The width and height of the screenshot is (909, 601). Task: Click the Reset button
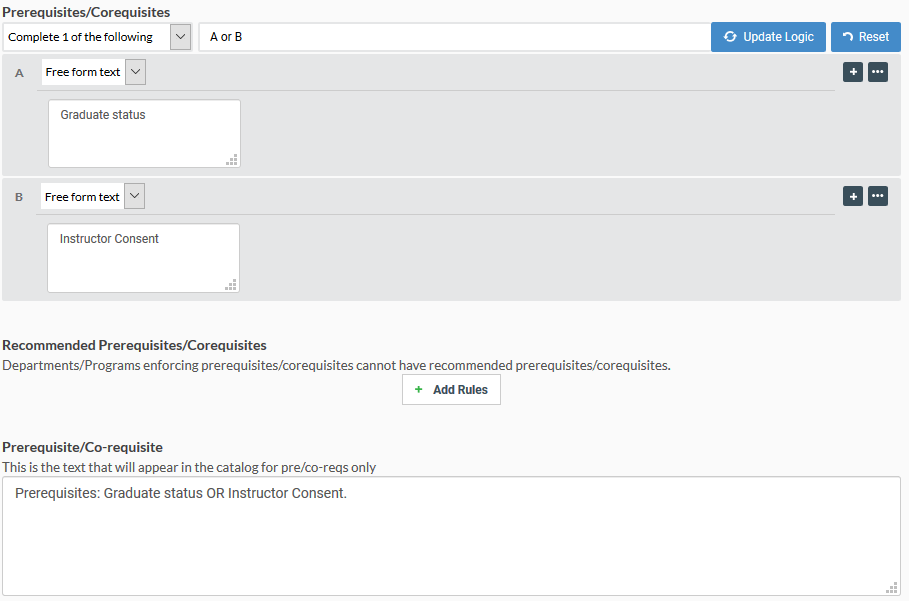click(x=866, y=37)
